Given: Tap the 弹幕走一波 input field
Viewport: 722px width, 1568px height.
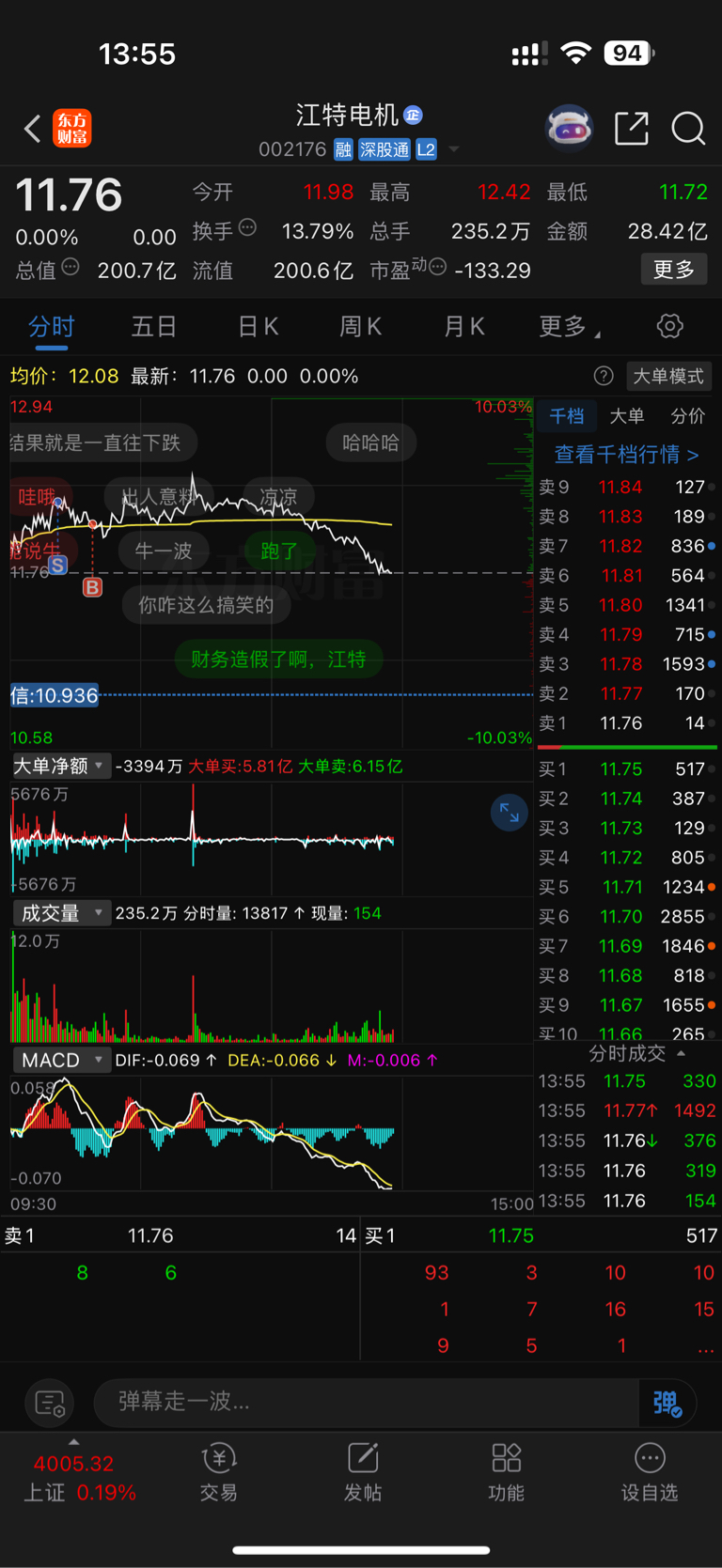Looking at the screenshot, I should pos(368,1403).
